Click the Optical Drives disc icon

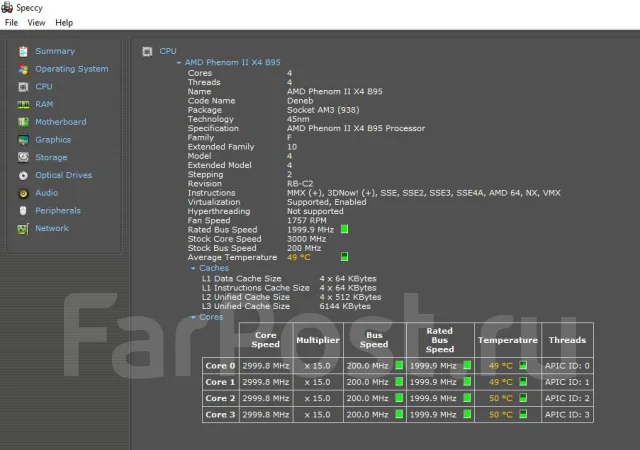point(23,176)
